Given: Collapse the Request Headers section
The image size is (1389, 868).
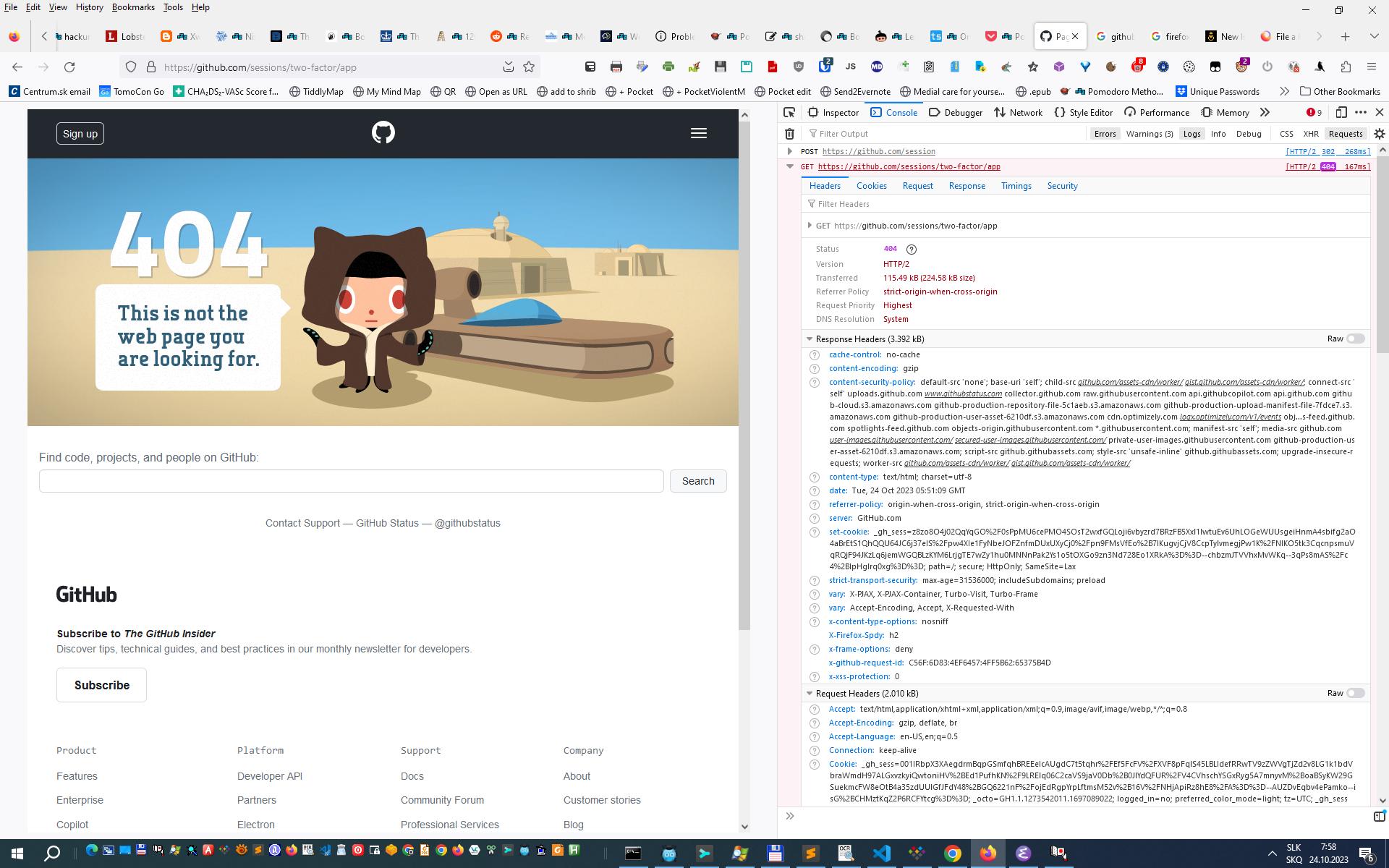Looking at the screenshot, I should (810, 693).
